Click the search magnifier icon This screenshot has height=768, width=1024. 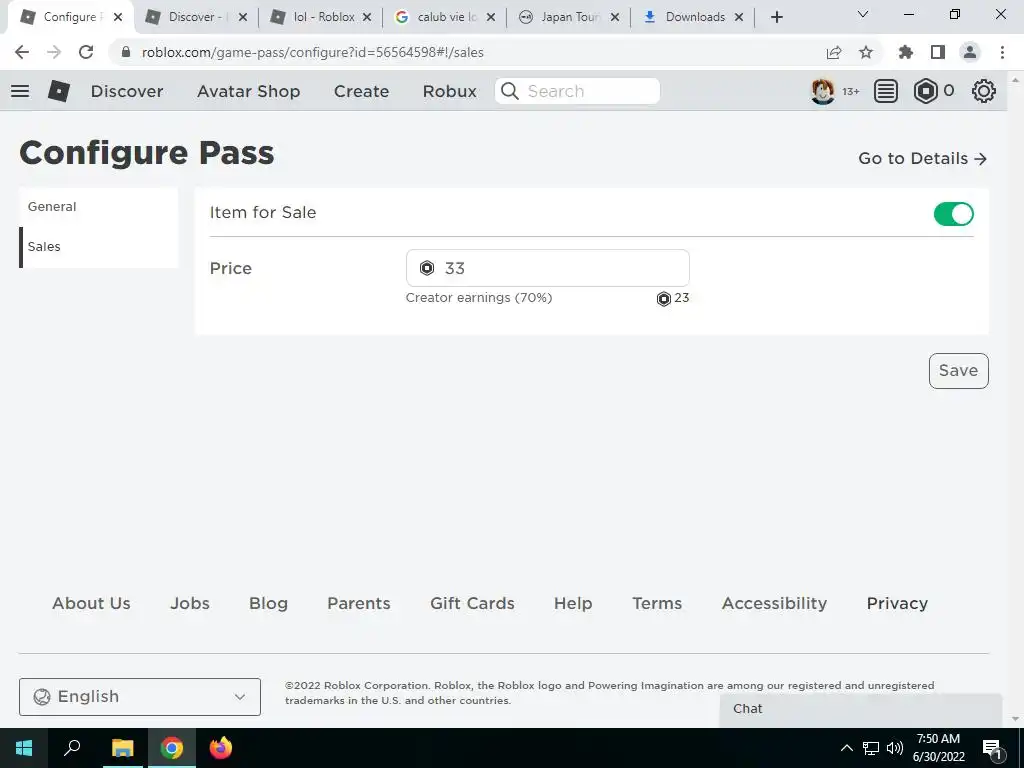(x=510, y=91)
